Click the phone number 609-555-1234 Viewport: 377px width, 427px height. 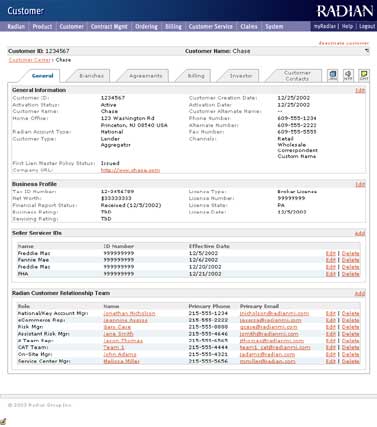[x=297, y=118]
